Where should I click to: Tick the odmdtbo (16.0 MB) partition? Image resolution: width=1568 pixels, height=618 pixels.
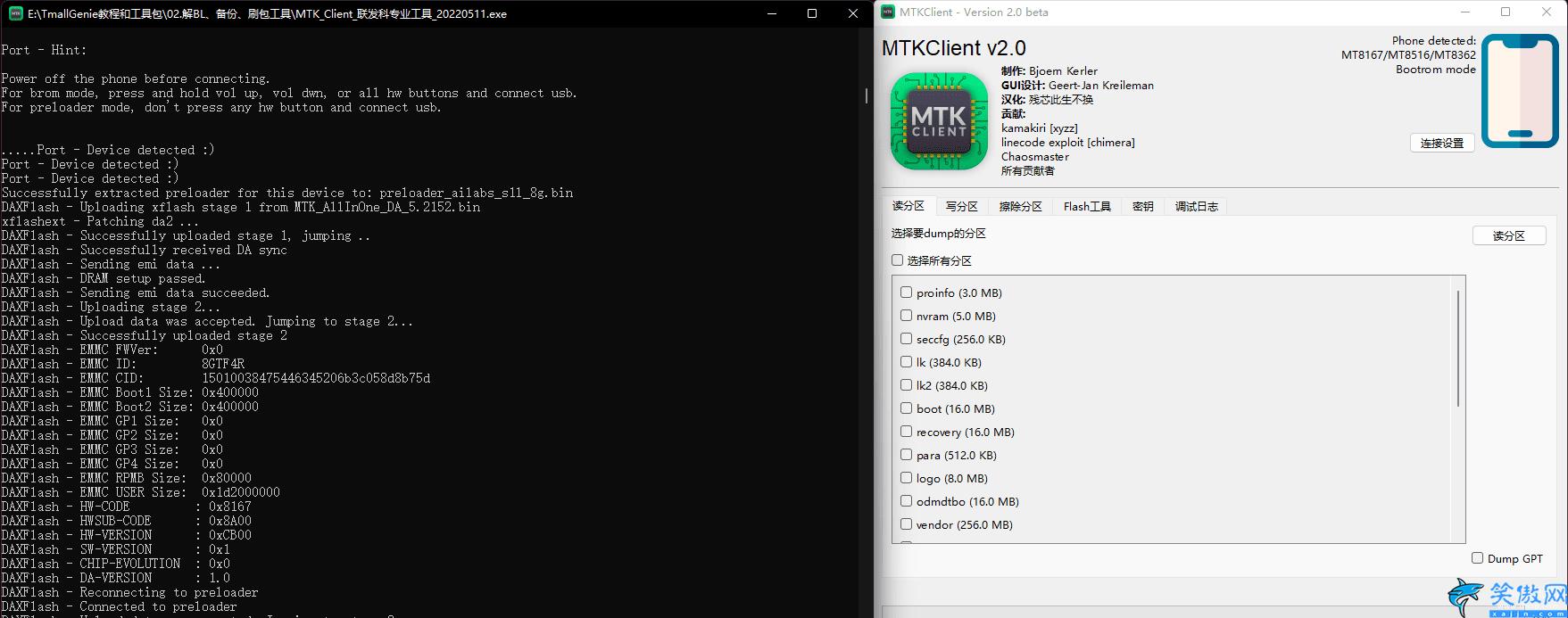tap(907, 501)
